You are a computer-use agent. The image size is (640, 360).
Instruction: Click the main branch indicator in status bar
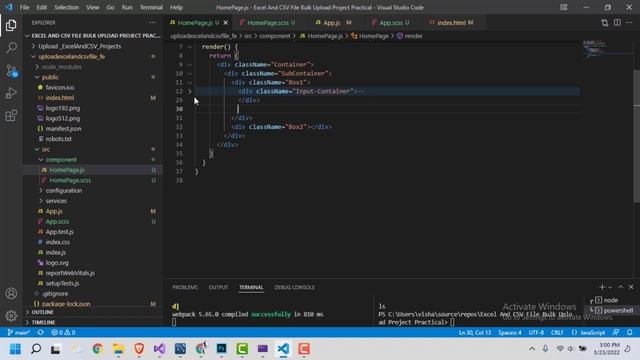coord(19,332)
